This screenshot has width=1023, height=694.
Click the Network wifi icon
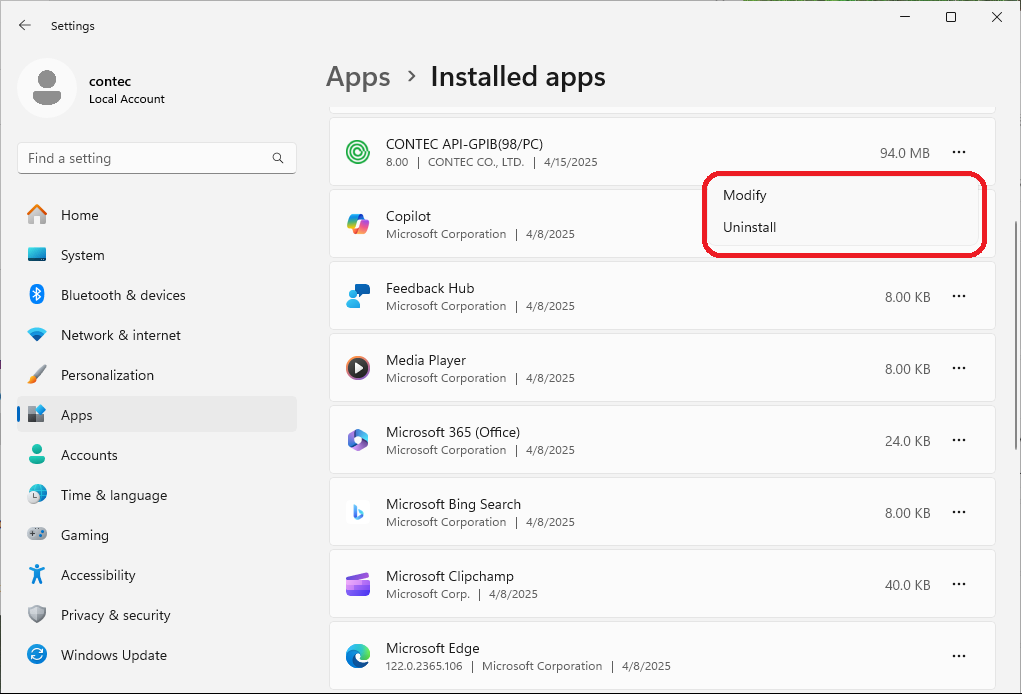(x=37, y=335)
